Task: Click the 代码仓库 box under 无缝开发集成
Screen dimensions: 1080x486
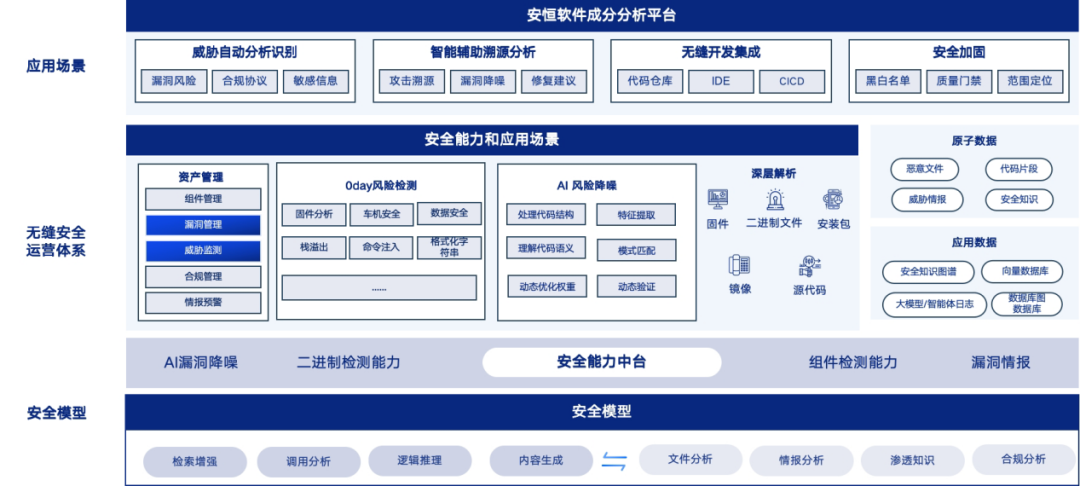Action: coord(648,82)
